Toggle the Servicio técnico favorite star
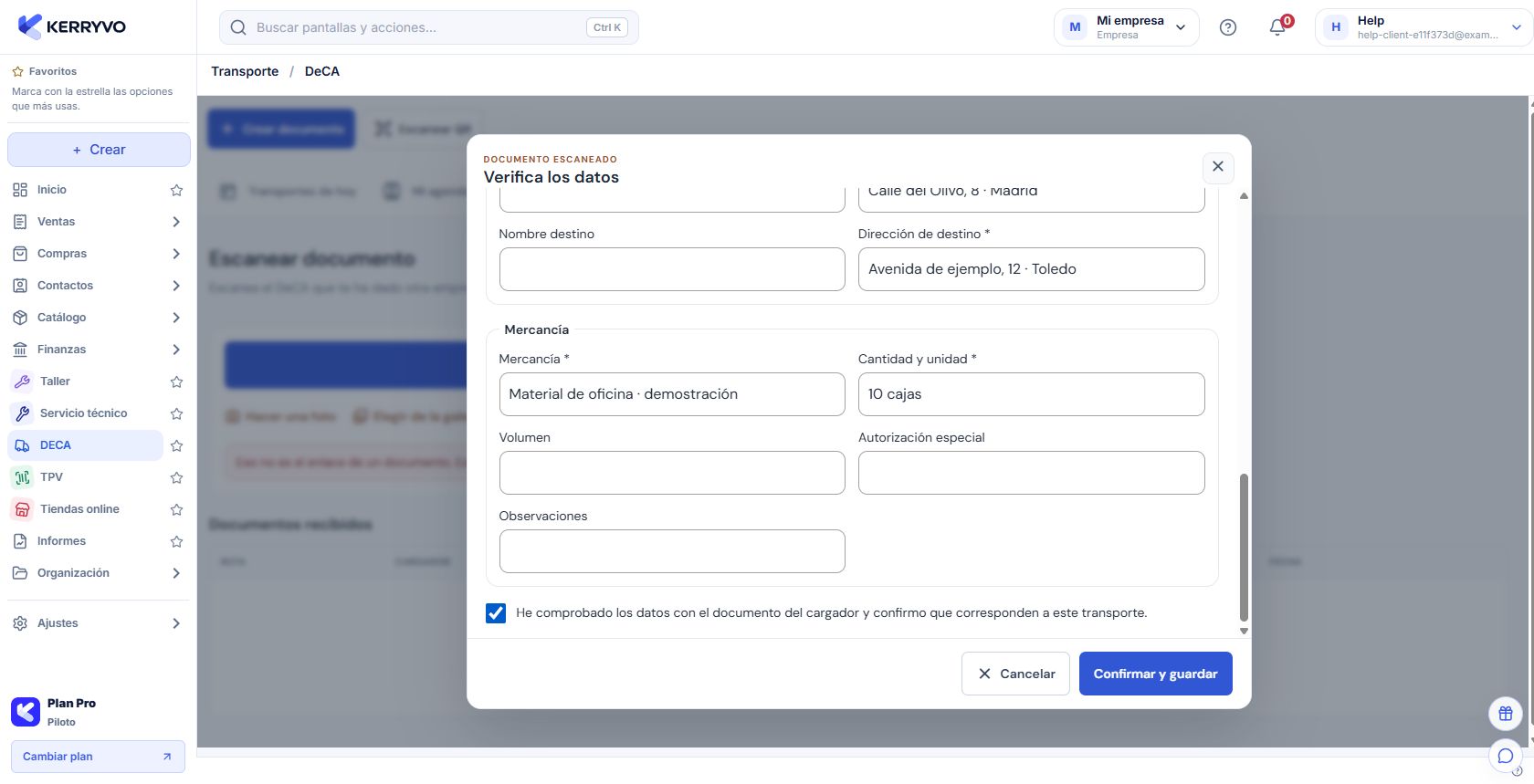This screenshot has height=784, width=1534. click(177, 413)
